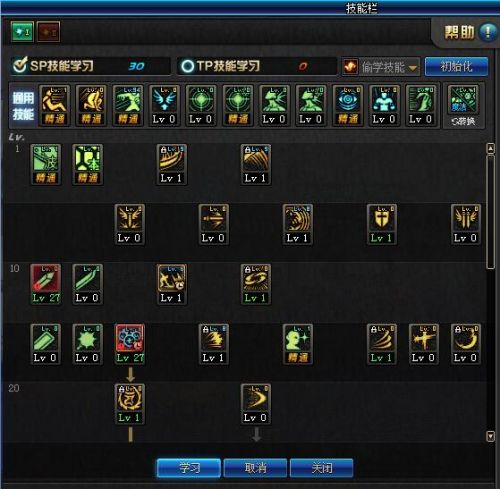The width and height of the screenshot is (500, 489).
Task: Click the scrollbar up arrow
Action: pos(490,148)
